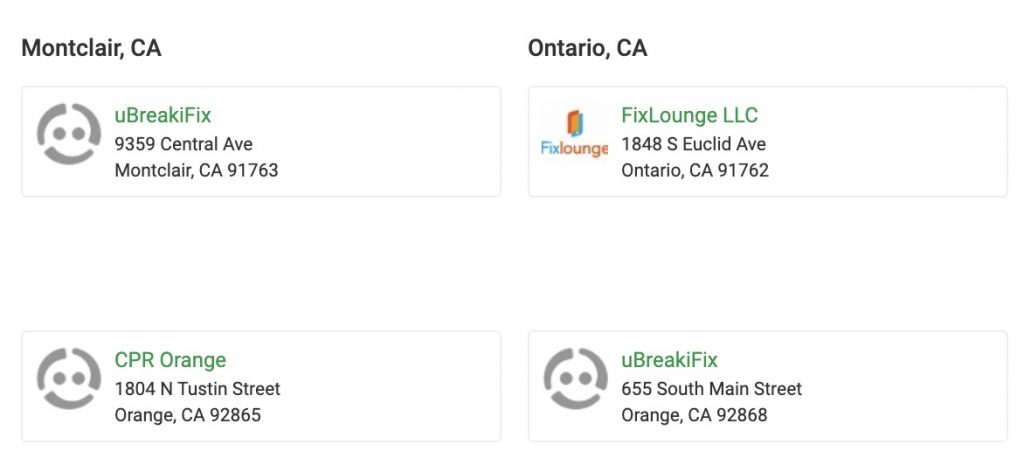The image size is (1024, 465).
Task: Click the 1848 S Euclid Ave address
Action: [693, 144]
